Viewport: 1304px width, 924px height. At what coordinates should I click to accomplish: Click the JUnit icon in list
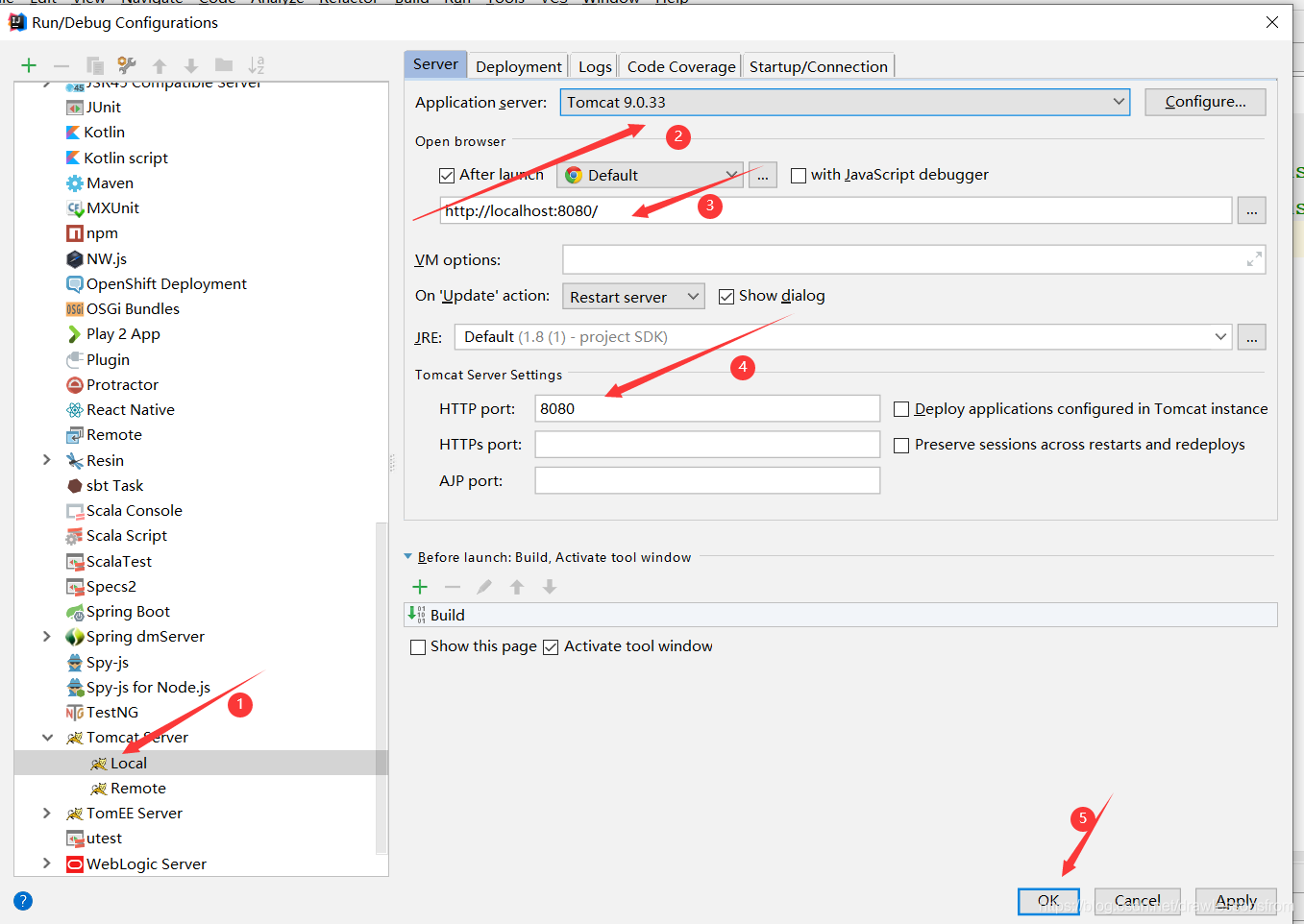(74, 108)
